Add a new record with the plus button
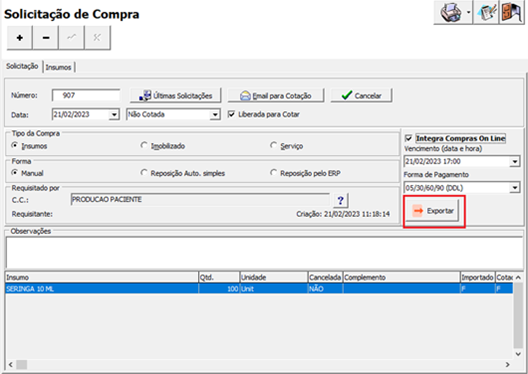 [20, 38]
